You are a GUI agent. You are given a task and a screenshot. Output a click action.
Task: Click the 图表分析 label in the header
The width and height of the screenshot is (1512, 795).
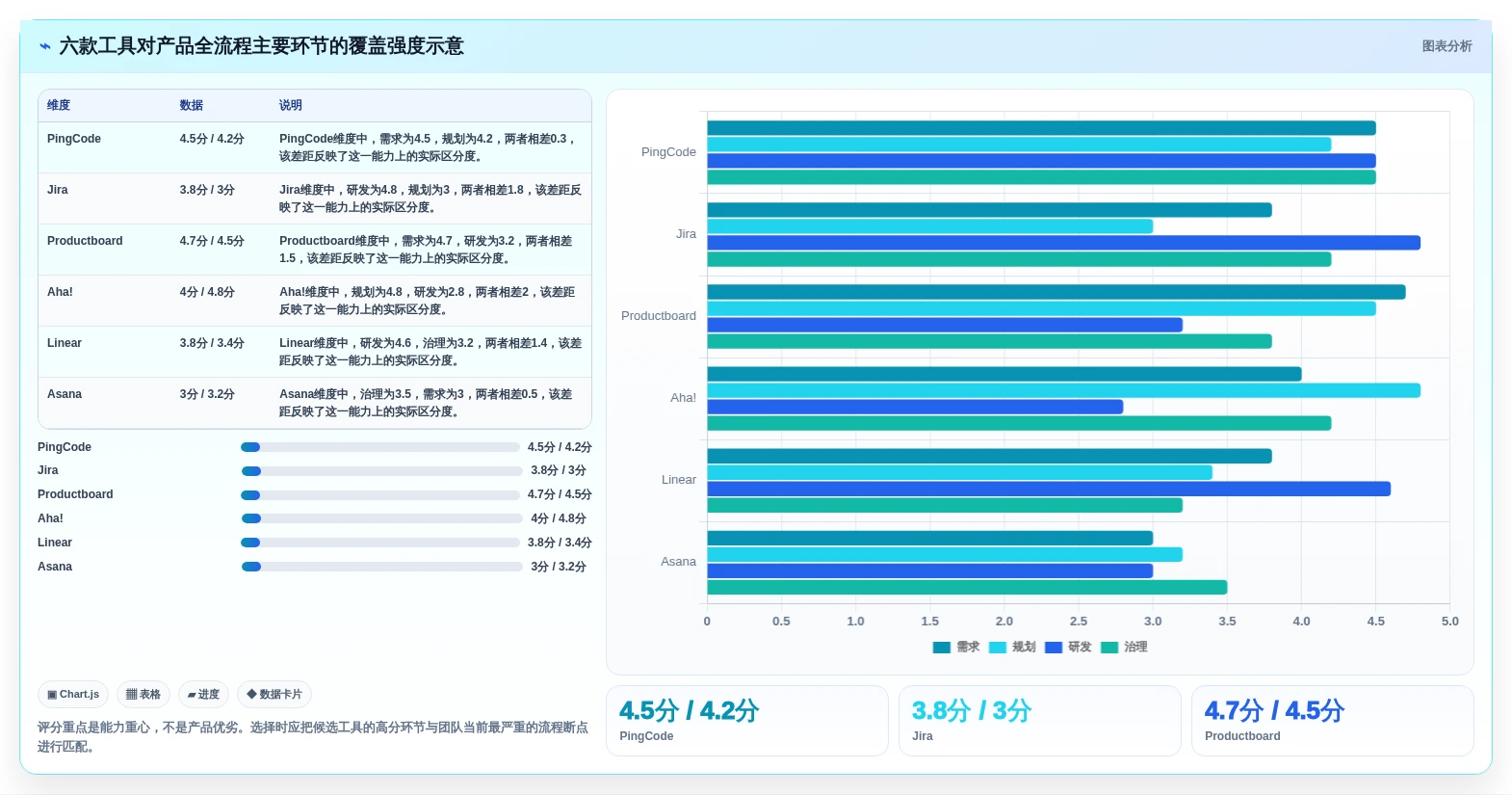tap(1447, 46)
